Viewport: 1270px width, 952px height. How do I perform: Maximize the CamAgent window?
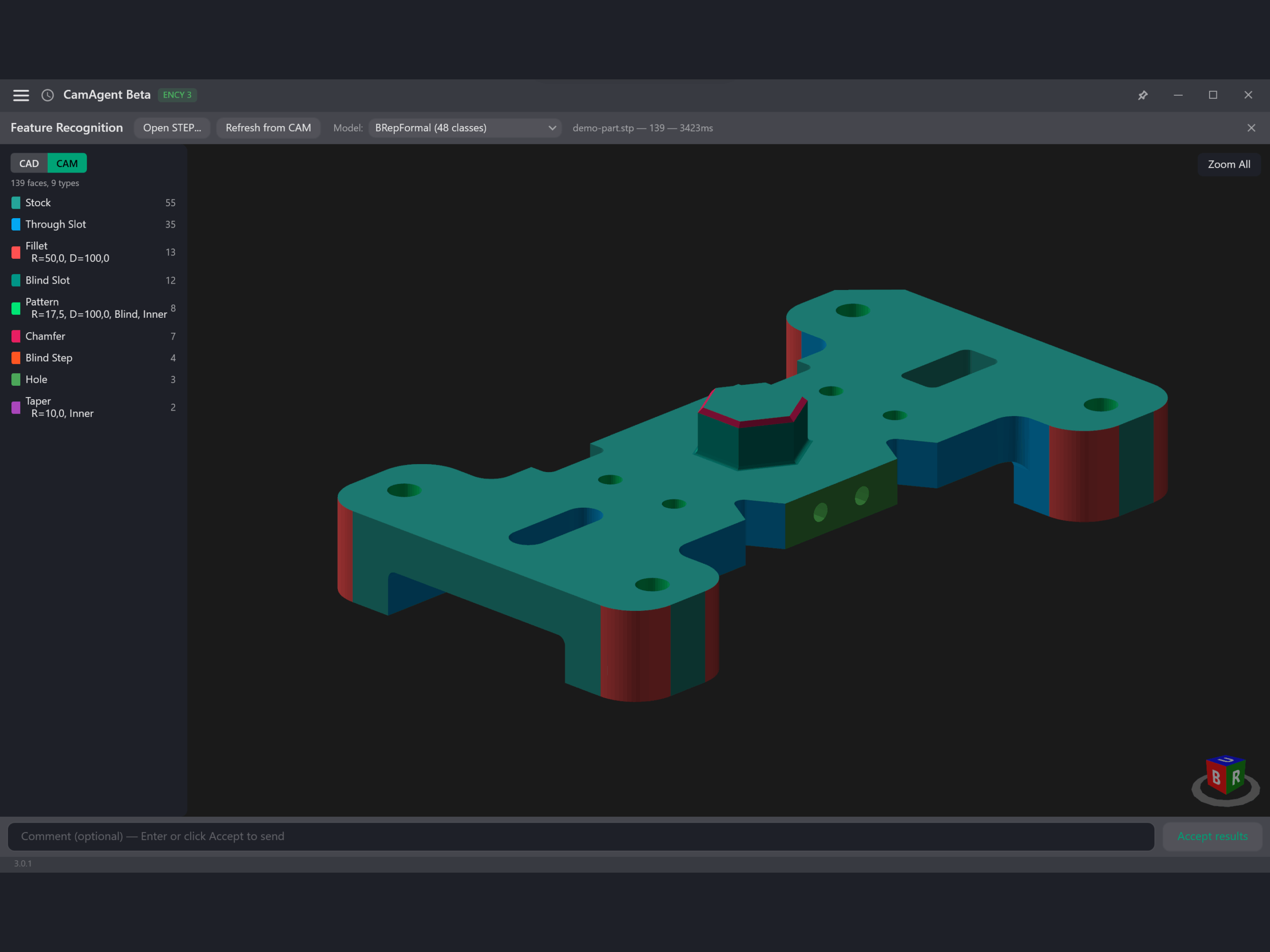tap(1212, 95)
